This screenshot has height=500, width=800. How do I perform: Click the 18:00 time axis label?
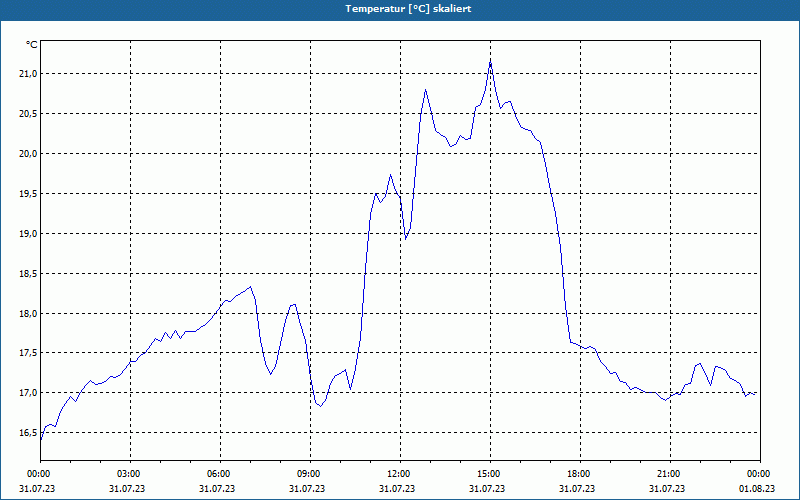tap(580, 474)
